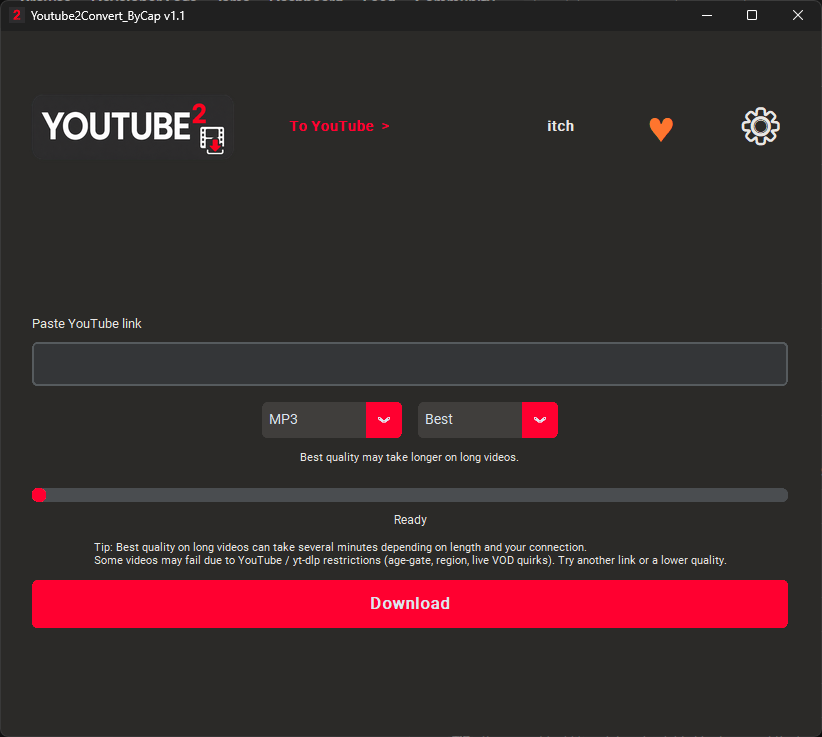Click the Youtube2Convert_ByCap v1.1 title text
The height and width of the screenshot is (737, 822).
[107, 16]
